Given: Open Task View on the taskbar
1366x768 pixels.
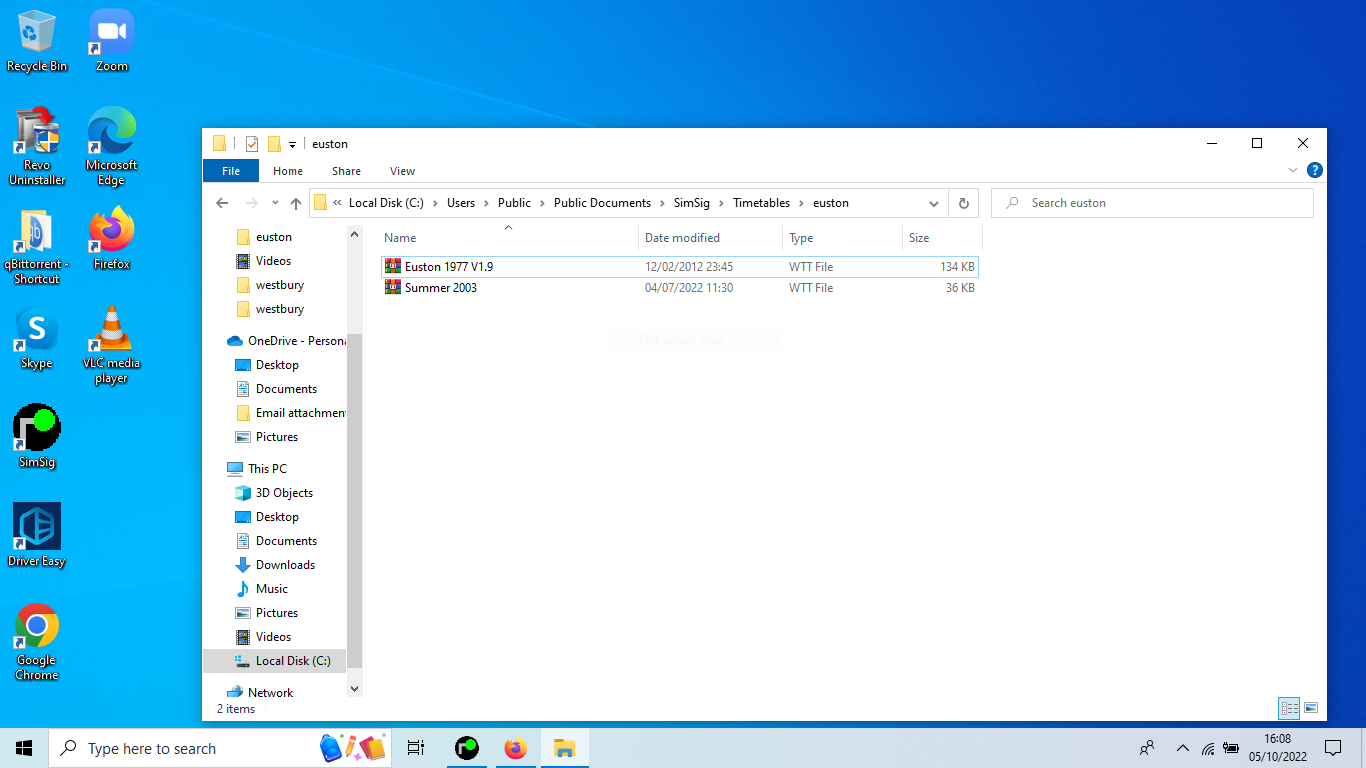Looking at the screenshot, I should pyautogui.click(x=416, y=748).
